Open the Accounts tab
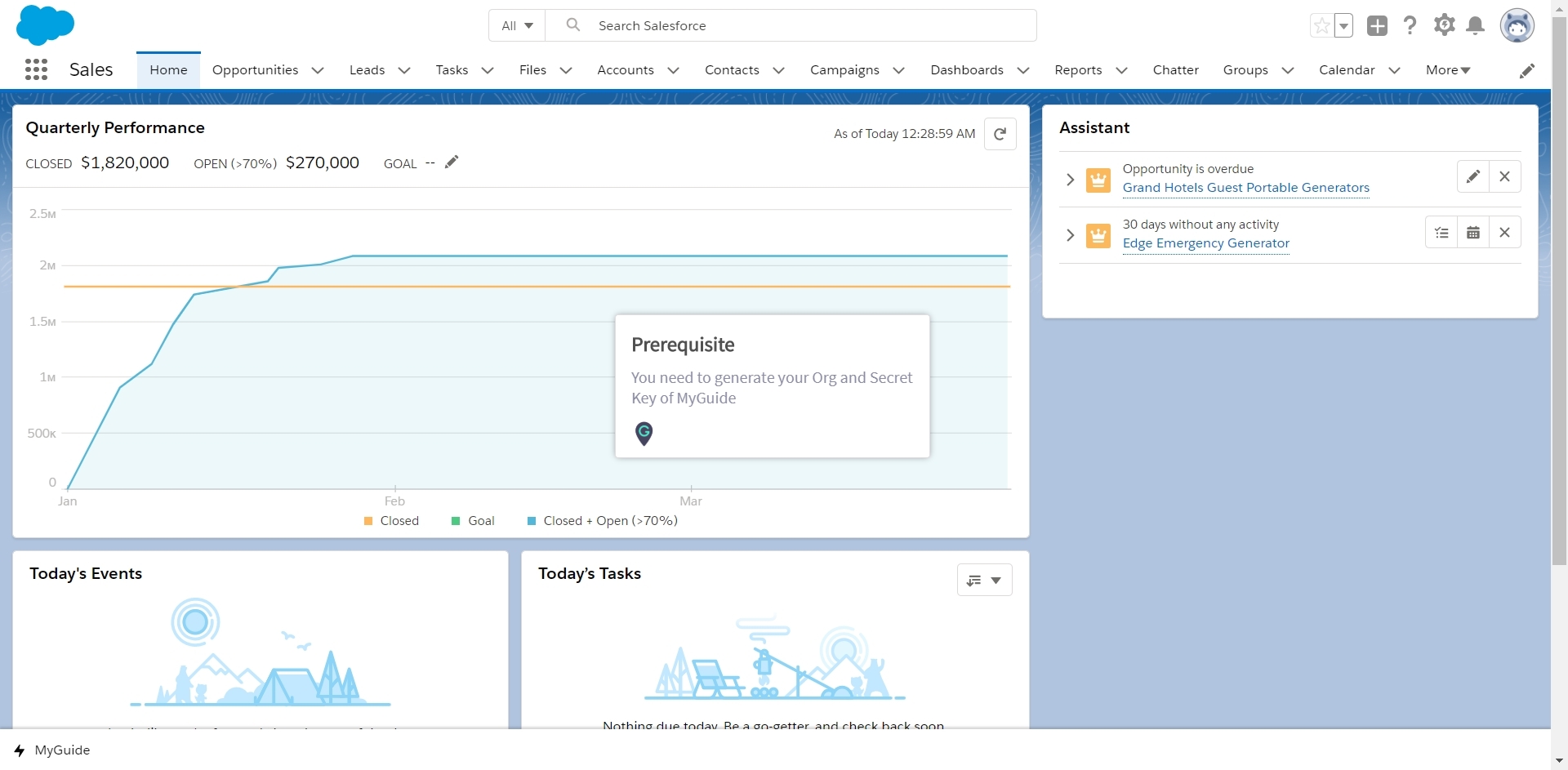 pyautogui.click(x=625, y=70)
